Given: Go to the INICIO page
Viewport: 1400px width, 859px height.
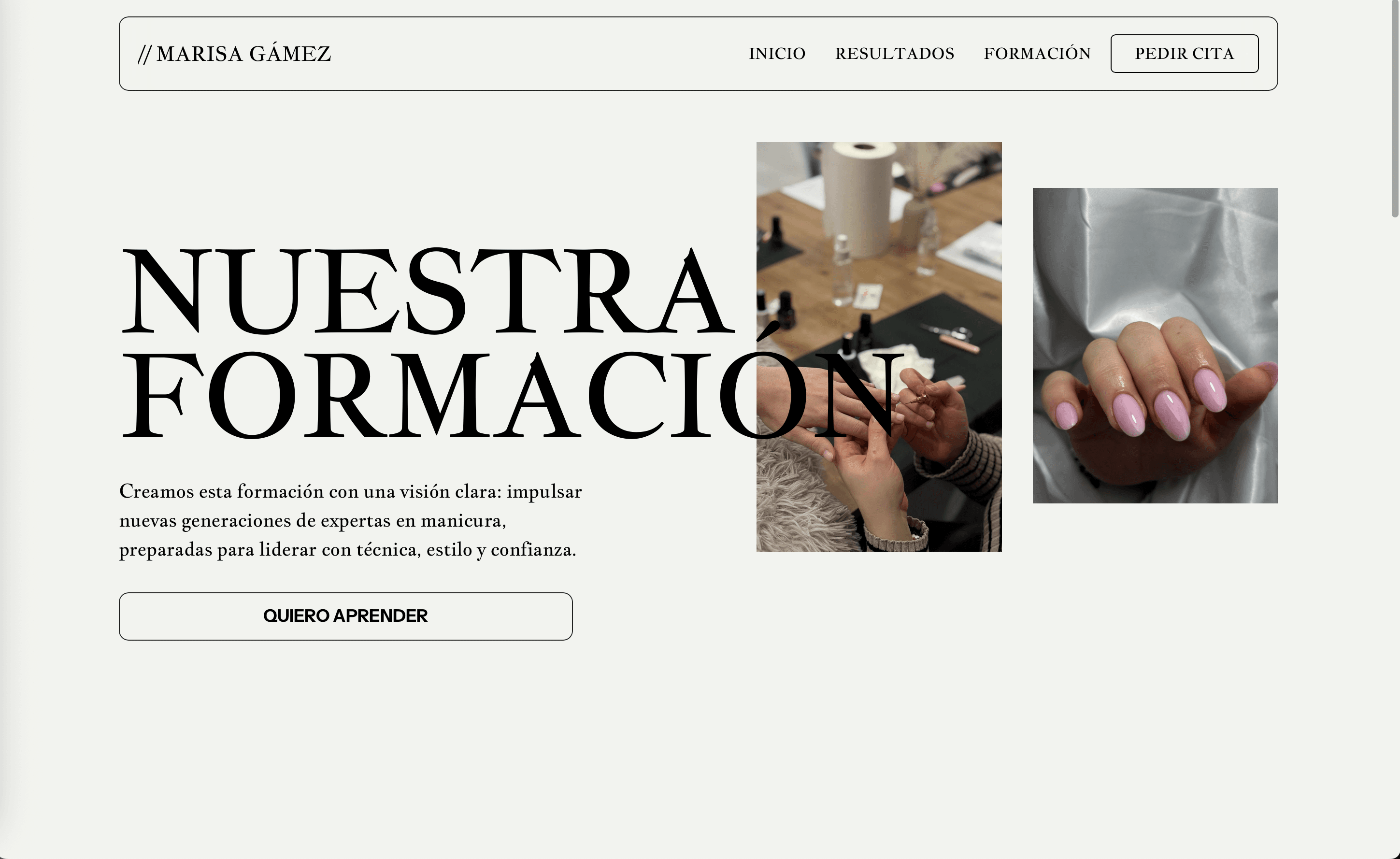Looking at the screenshot, I should point(777,54).
